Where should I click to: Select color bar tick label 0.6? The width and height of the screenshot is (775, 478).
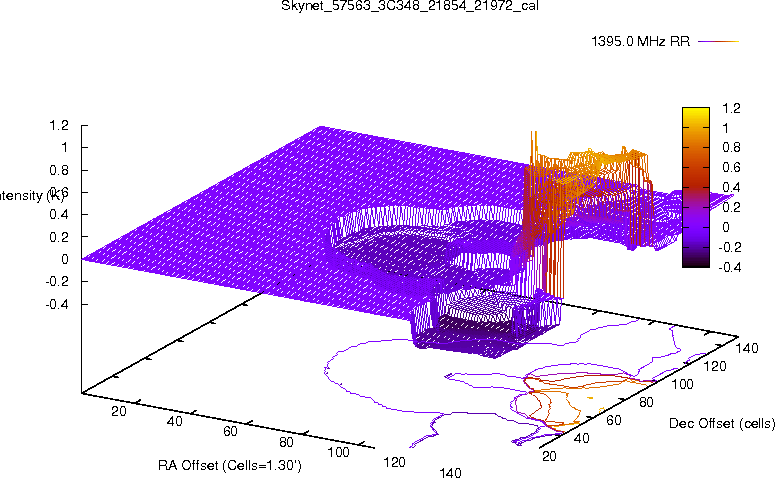(731, 168)
